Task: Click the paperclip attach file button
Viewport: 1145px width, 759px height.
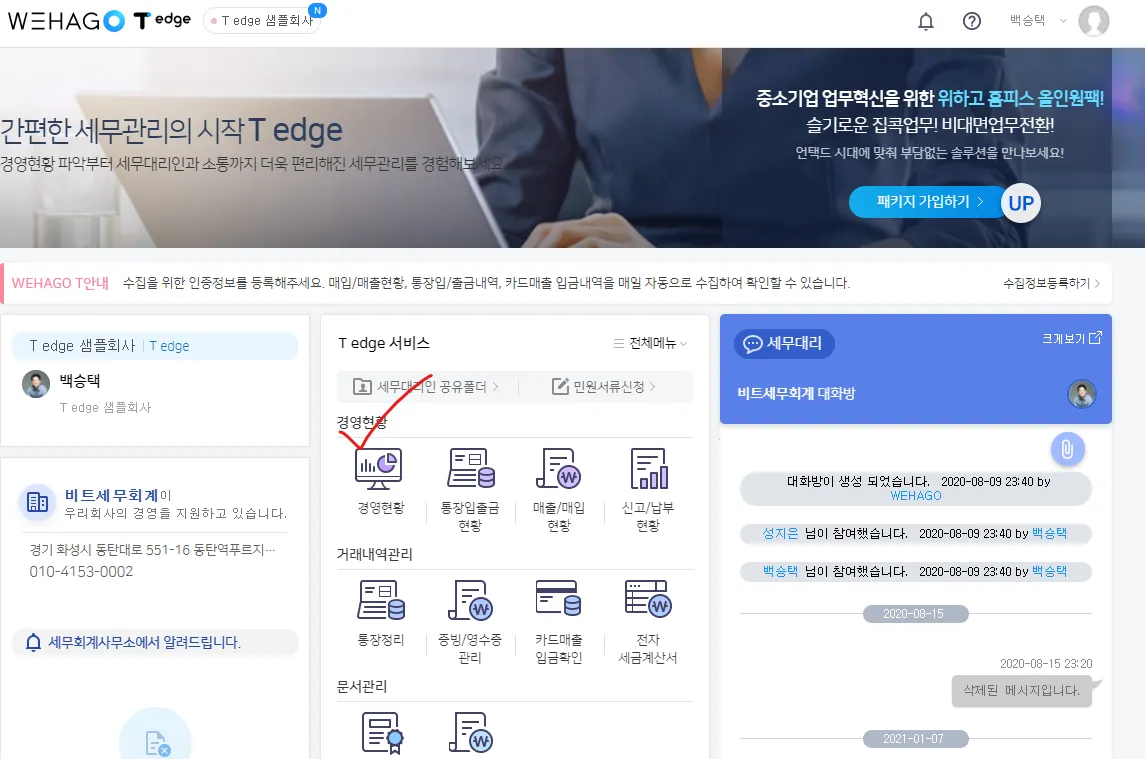Action: (x=1067, y=449)
